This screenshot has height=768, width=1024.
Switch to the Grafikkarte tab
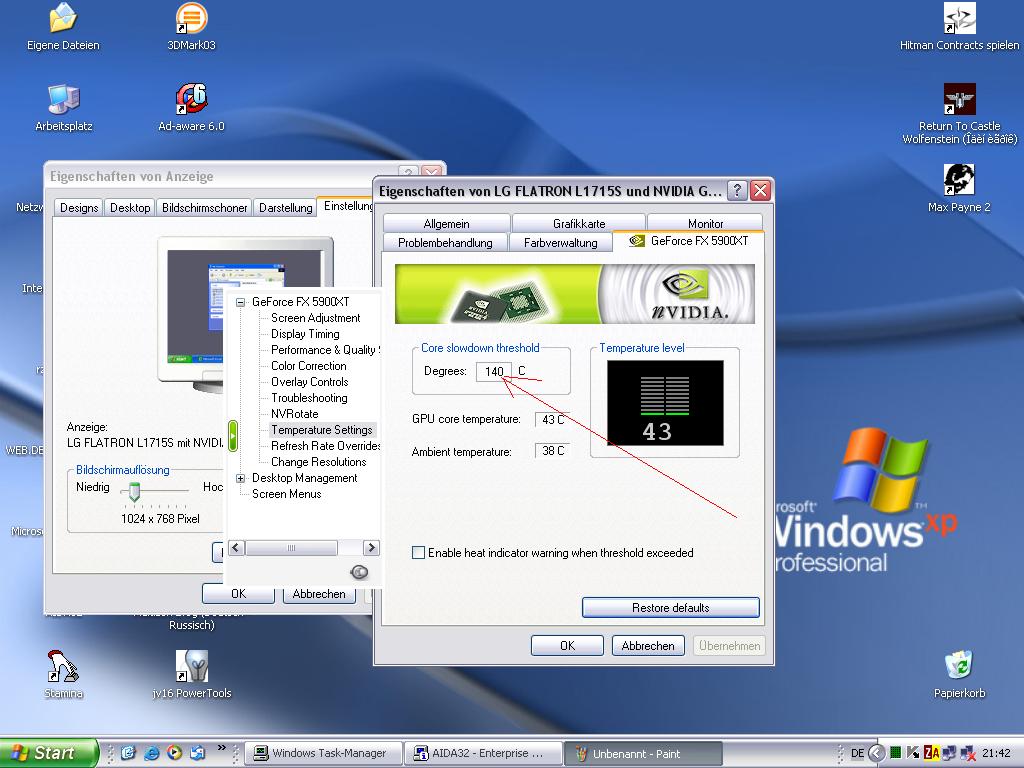[x=579, y=223]
